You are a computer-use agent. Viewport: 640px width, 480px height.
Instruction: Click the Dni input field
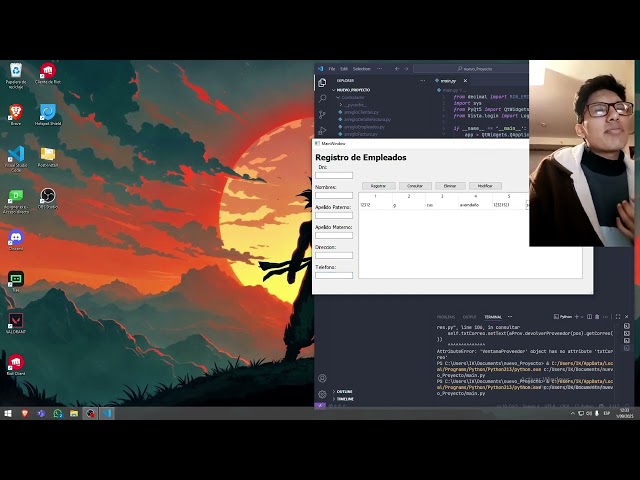coord(334,176)
